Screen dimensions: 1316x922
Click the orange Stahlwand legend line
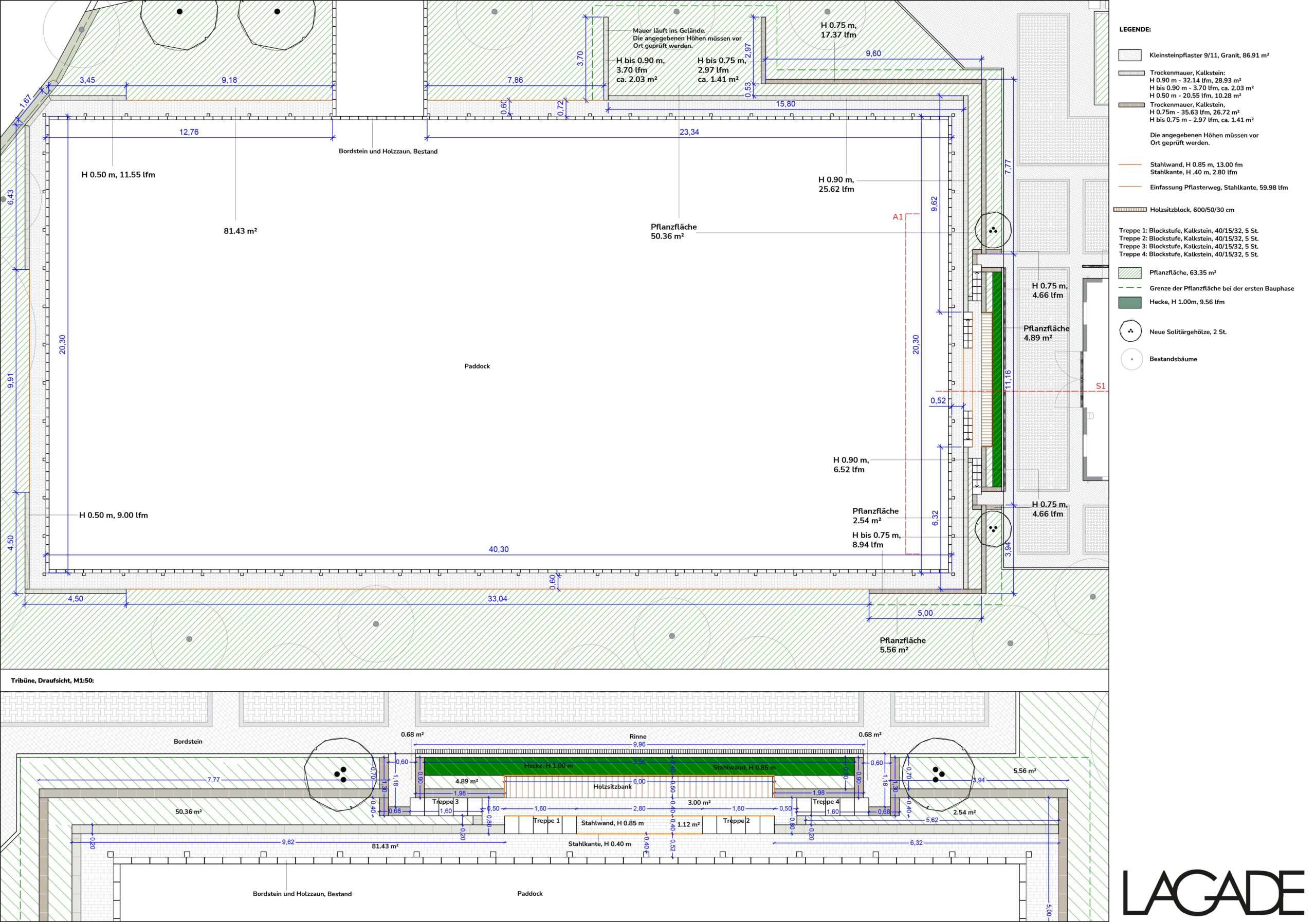point(1130,164)
